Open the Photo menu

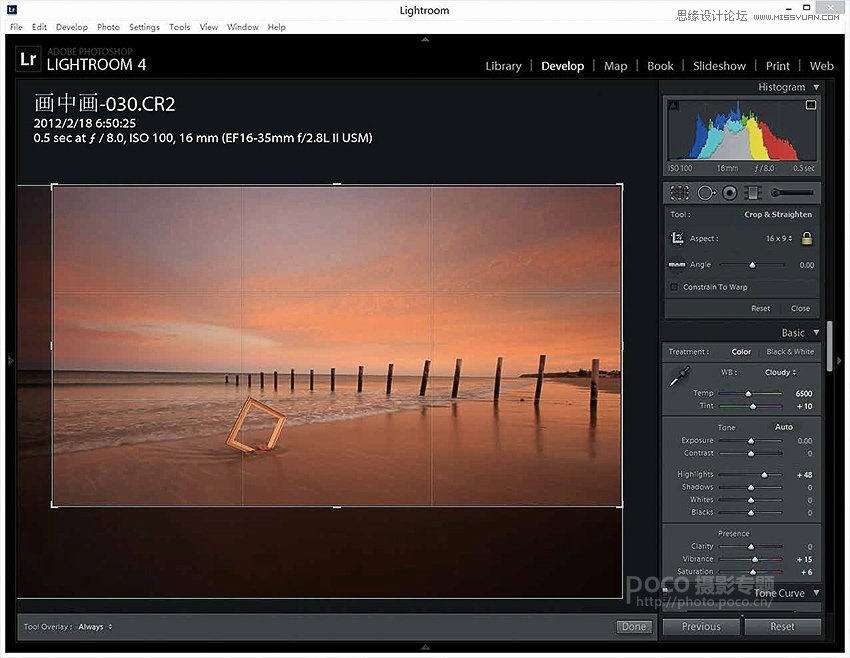click(108, 27)
